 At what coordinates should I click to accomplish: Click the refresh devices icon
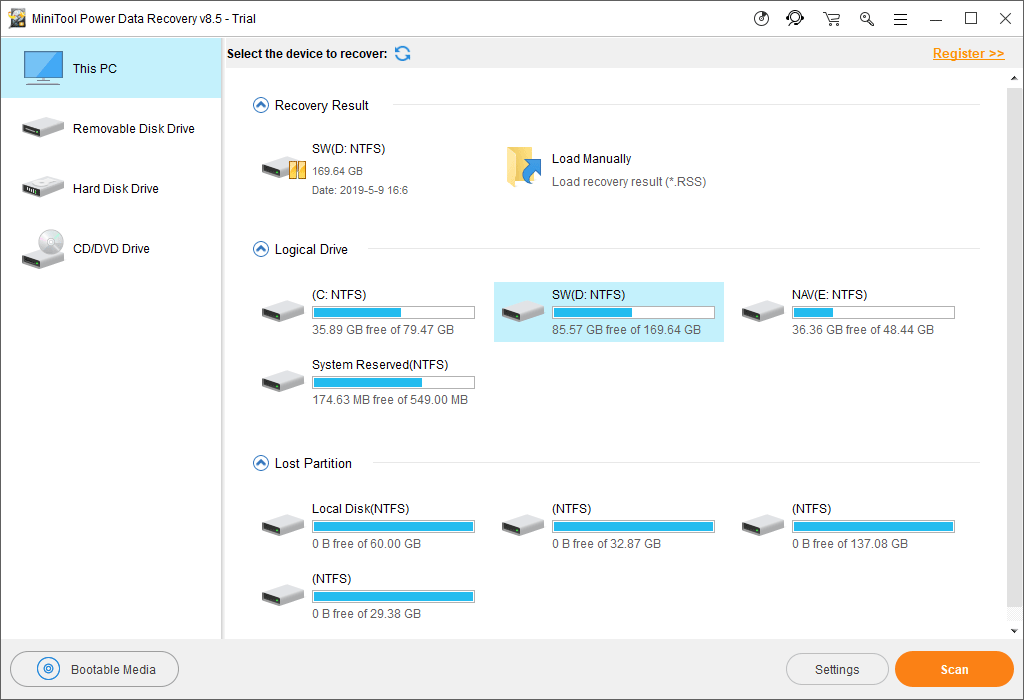[402, 54]
